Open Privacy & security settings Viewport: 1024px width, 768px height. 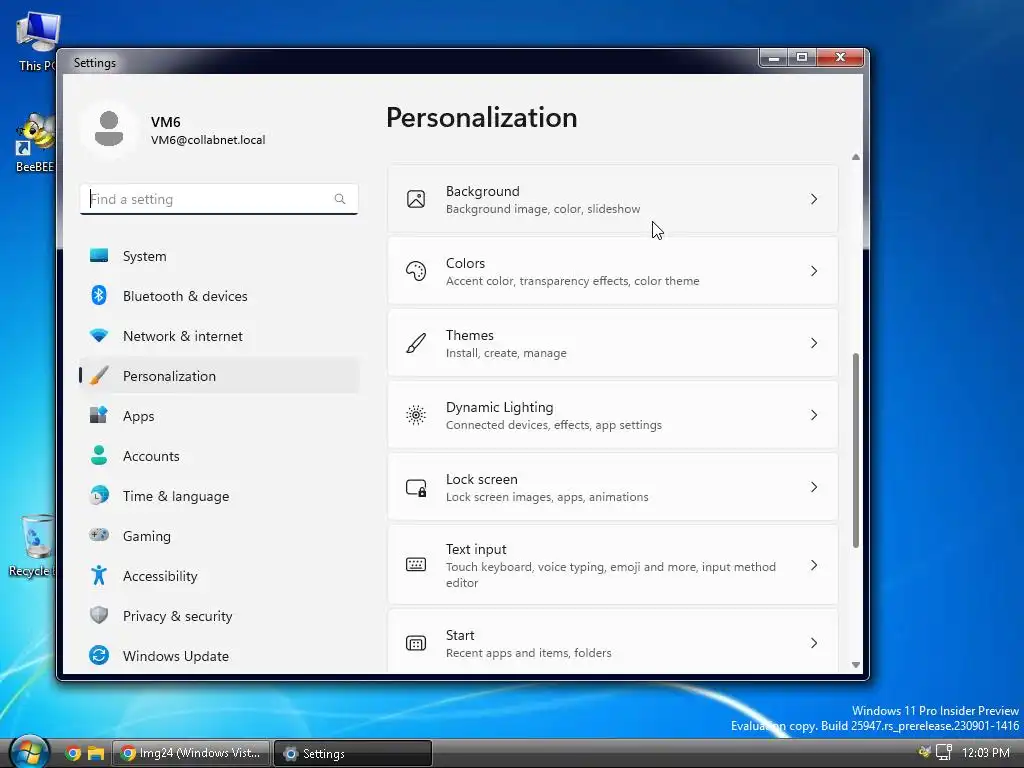tap(219, 616)
